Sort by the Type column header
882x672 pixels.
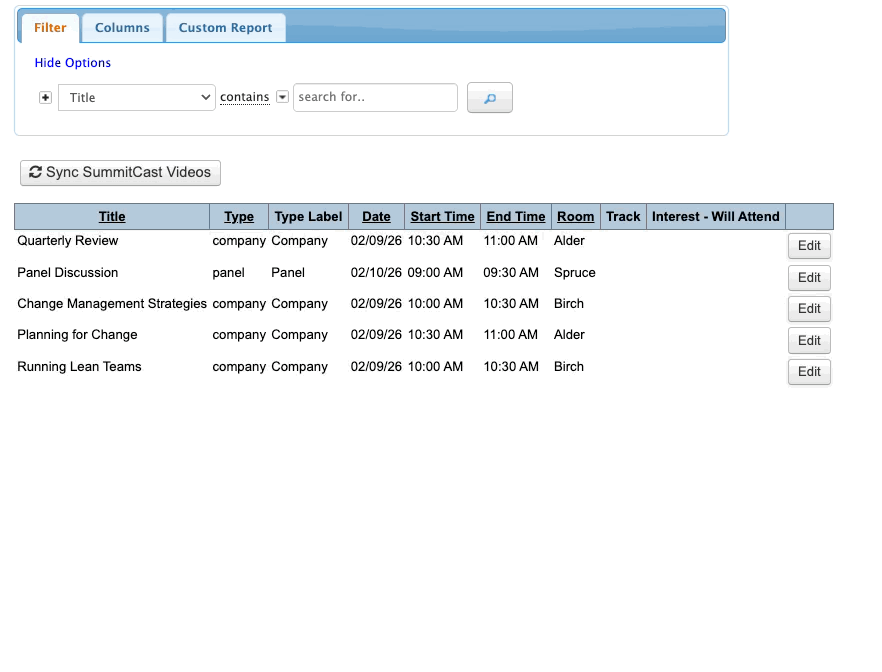coord(239,217)
